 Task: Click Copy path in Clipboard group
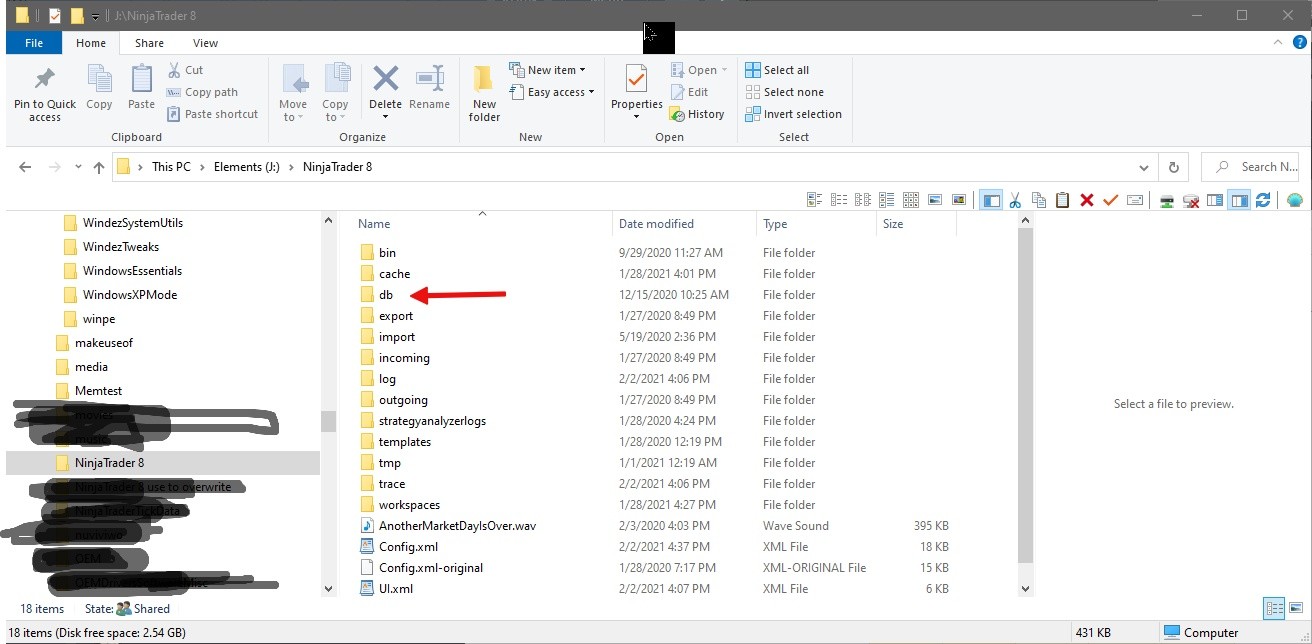click(x=202, y=92)
